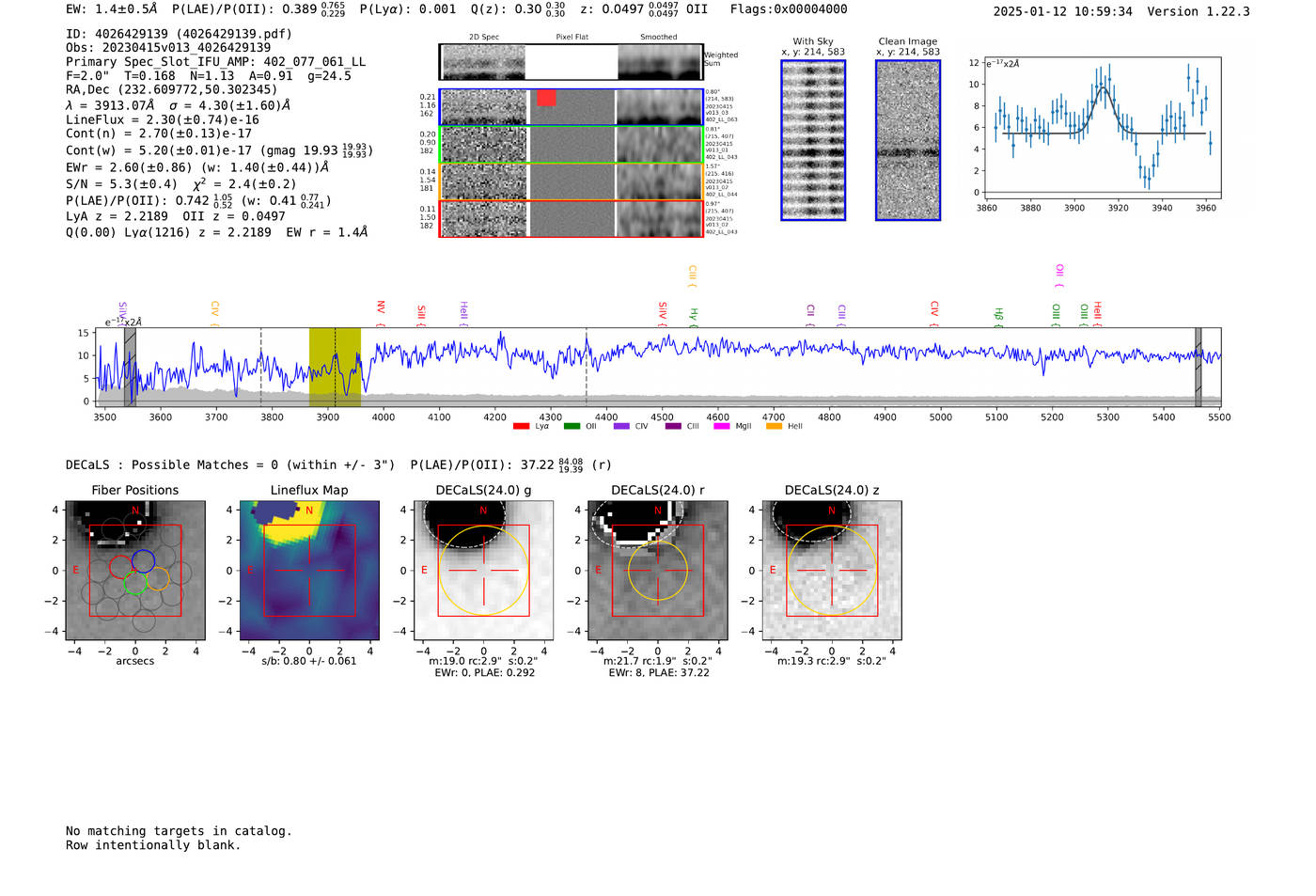1316x896 pixels.
Task: Select the purple CIV legend swatch
Action: [621, 426]
